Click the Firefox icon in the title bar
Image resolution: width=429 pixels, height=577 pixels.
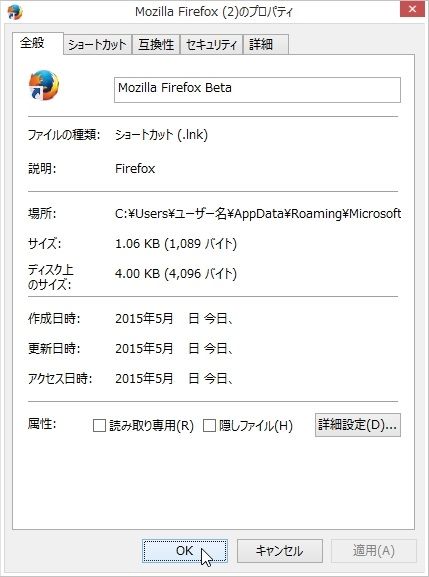[x=15, y=11]
